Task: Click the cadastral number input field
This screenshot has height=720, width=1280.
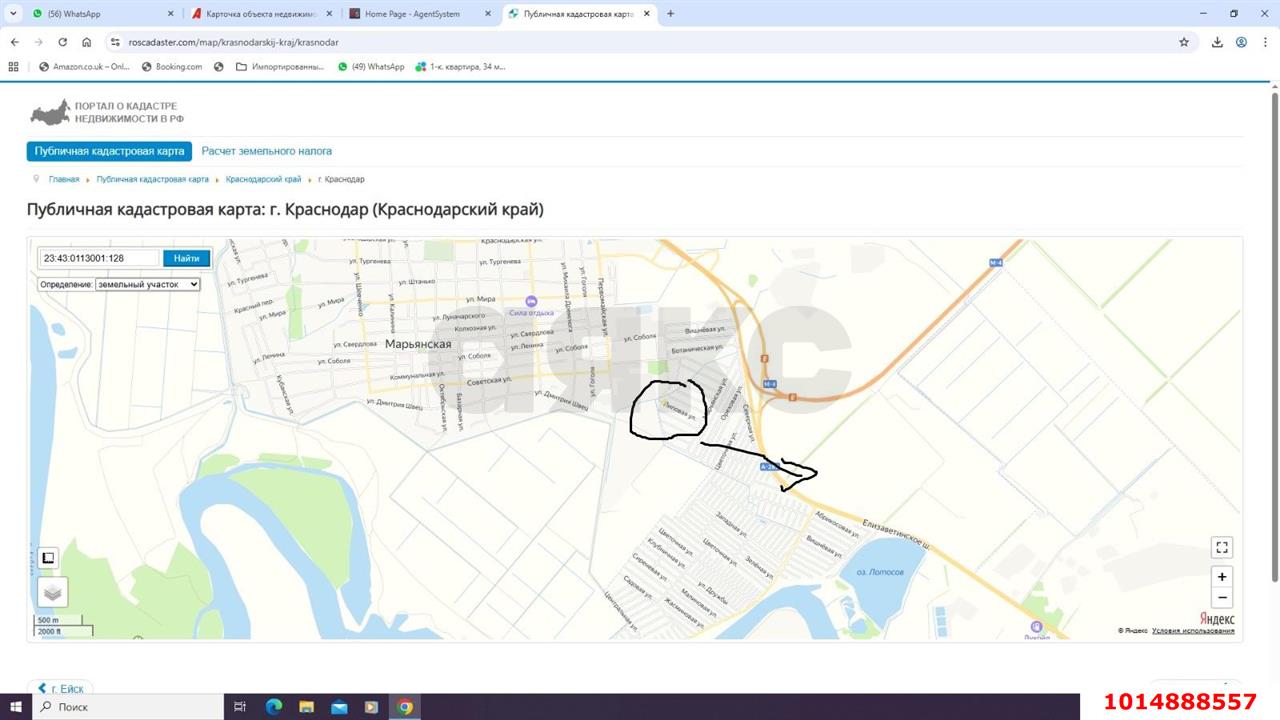Action: 99,258
